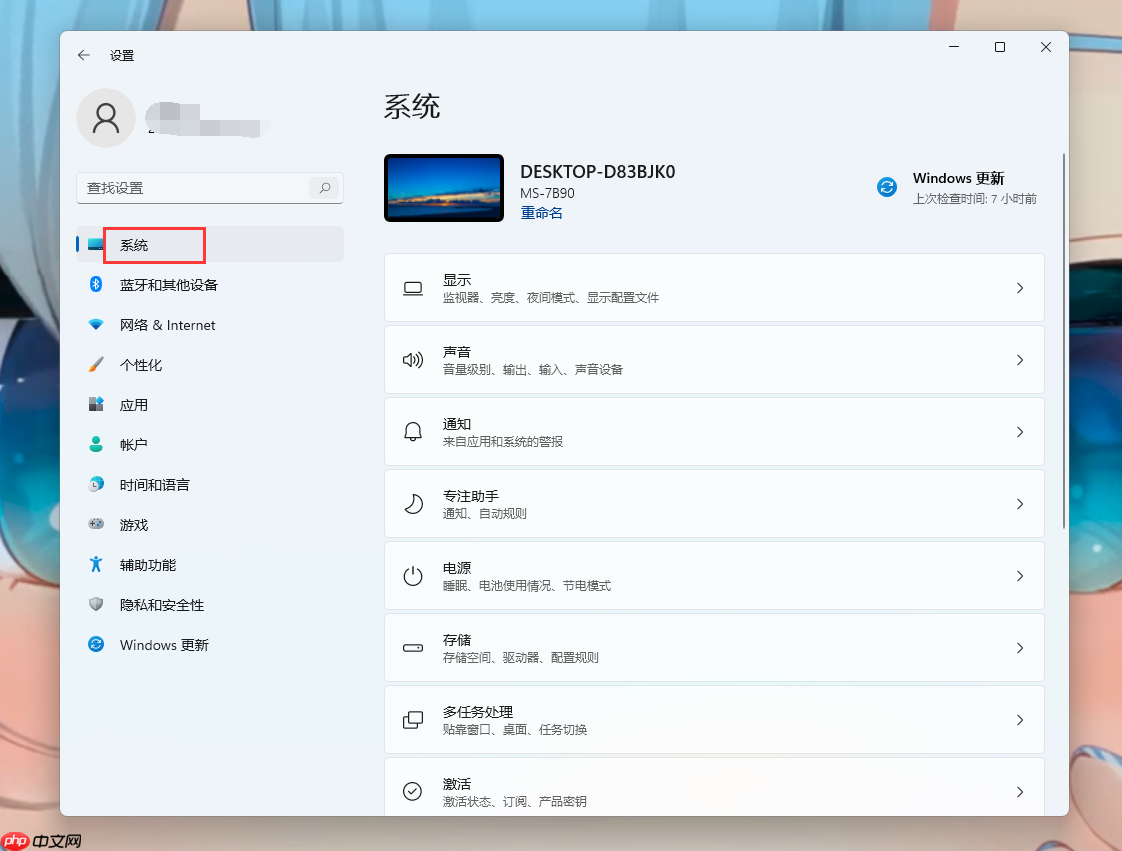Open Power settings via the power icon

pyautogui.click(x=413, y=576)
